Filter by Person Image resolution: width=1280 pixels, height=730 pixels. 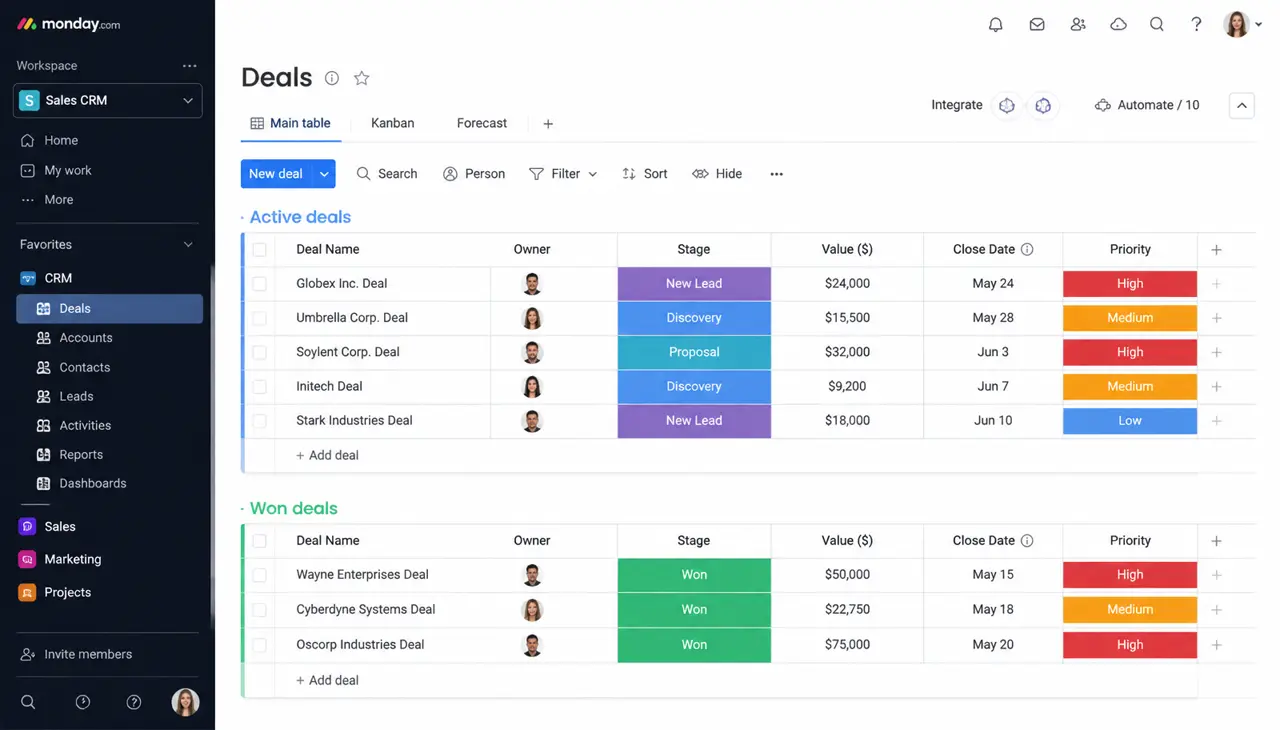point(474,174)
